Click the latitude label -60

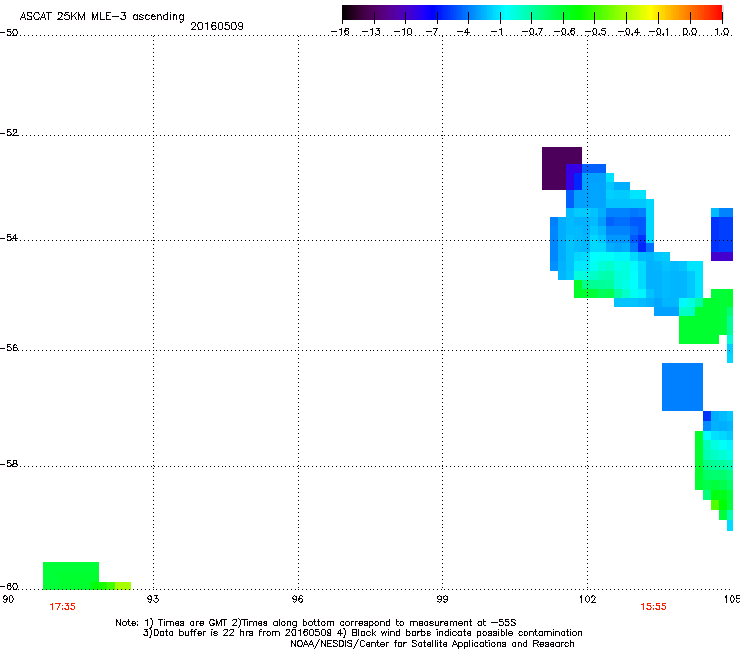pos(9,586)
